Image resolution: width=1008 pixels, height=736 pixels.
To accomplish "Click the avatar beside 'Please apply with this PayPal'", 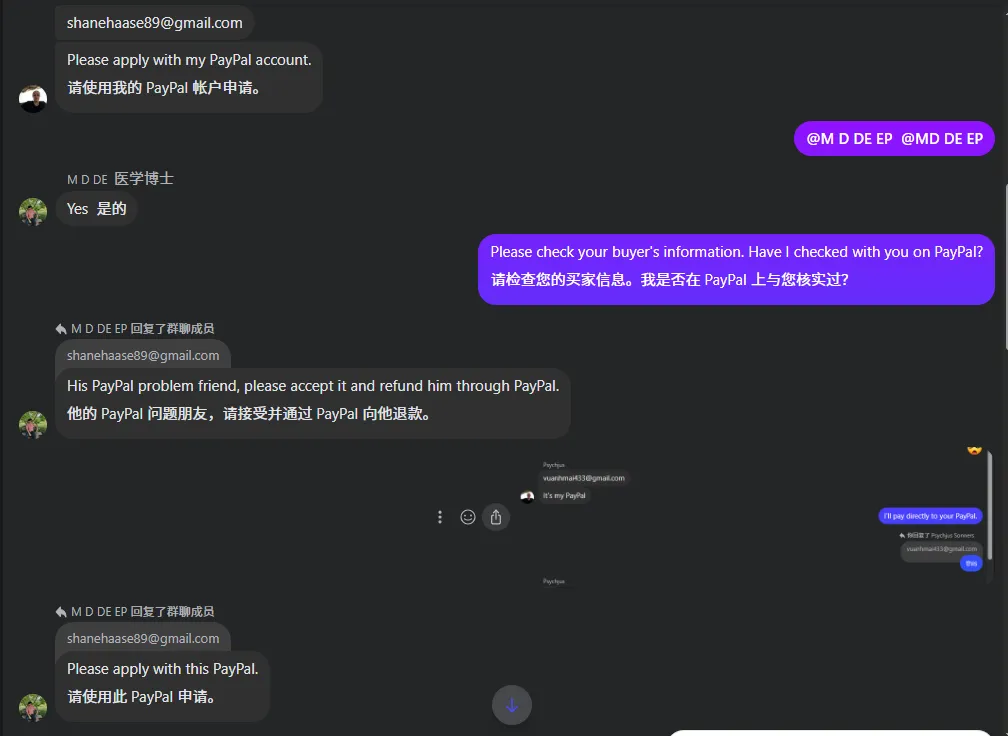I will 33,707.
